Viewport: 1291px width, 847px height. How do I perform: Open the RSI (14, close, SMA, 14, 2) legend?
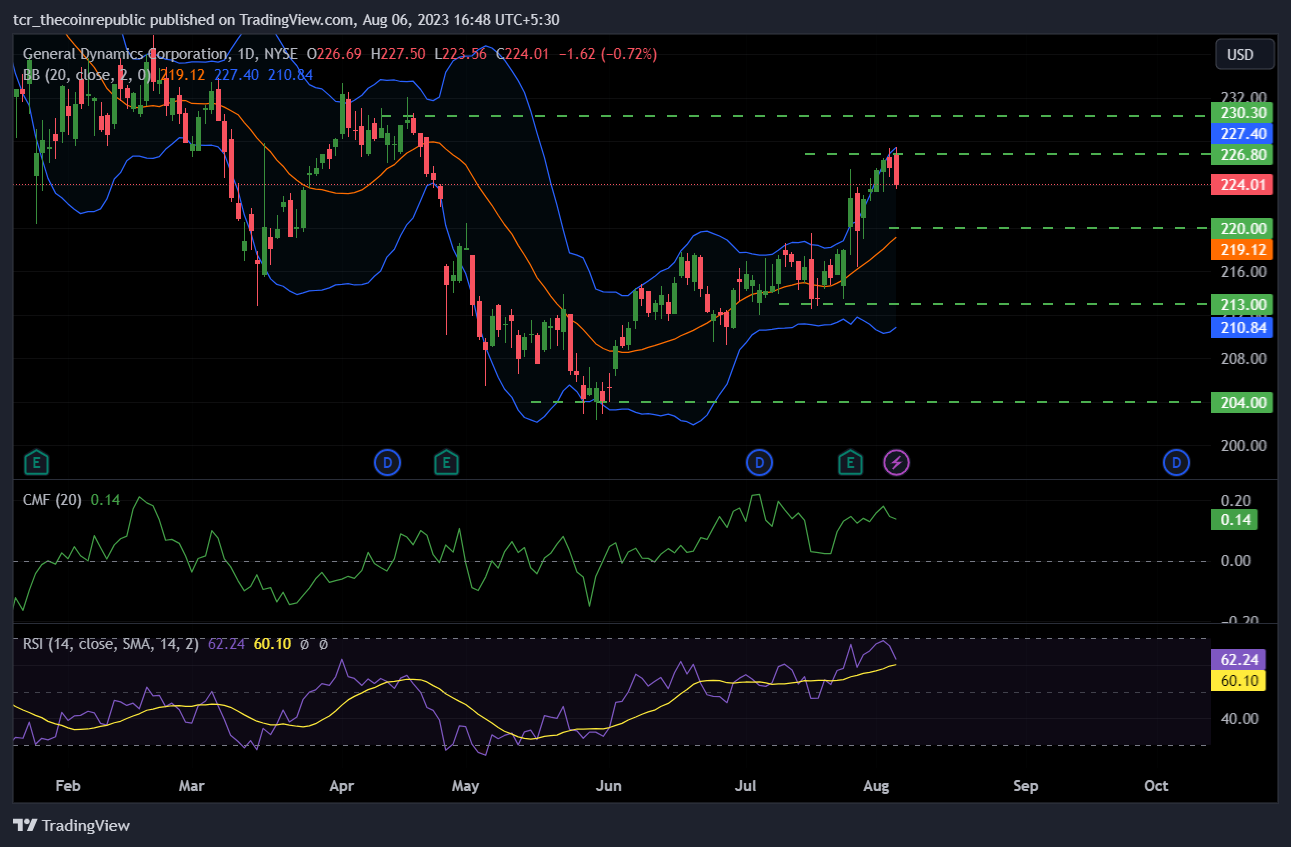point(111,644)
